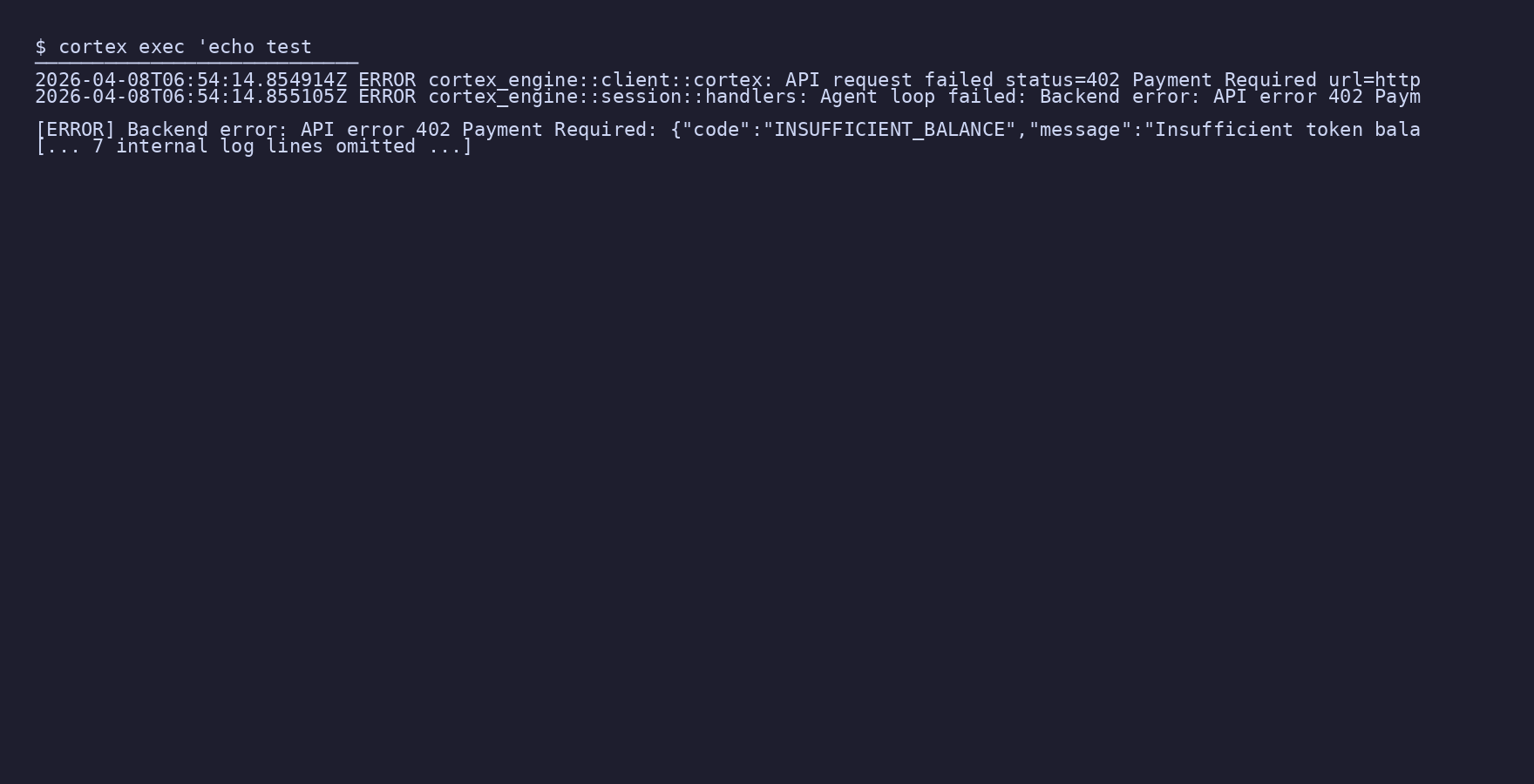Click the url=http text on first line
Viewport: 1534px width, 784px height.
coord(1374,80)
